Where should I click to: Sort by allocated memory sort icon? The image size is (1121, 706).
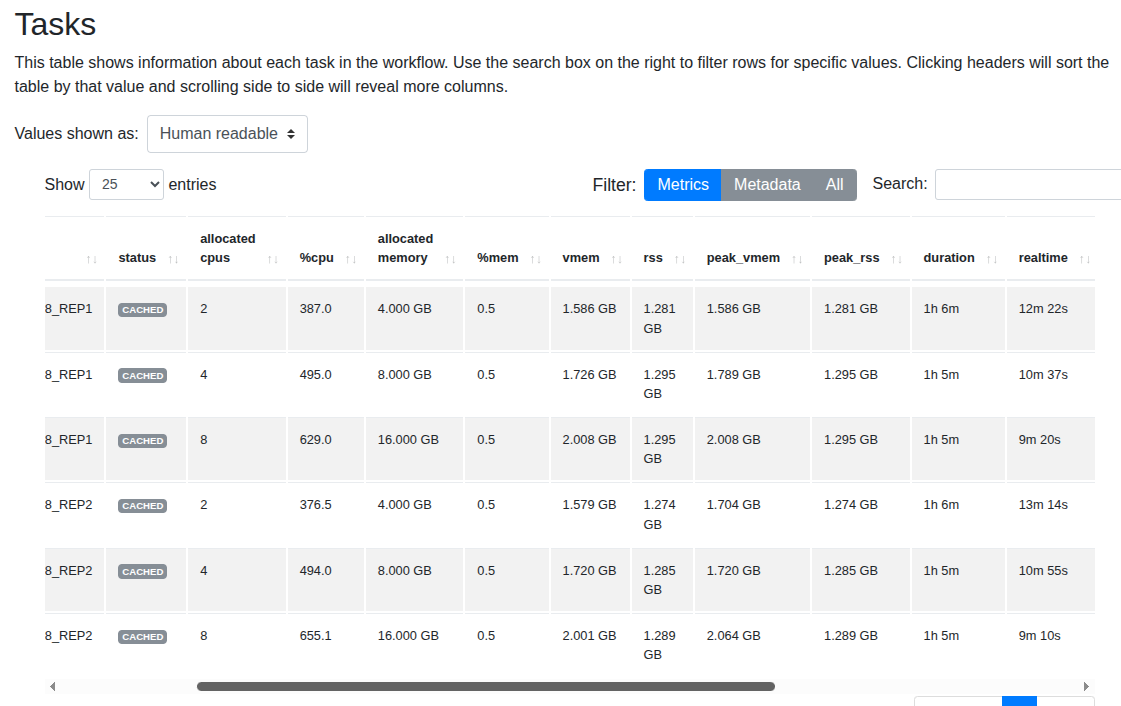point(451,259)
